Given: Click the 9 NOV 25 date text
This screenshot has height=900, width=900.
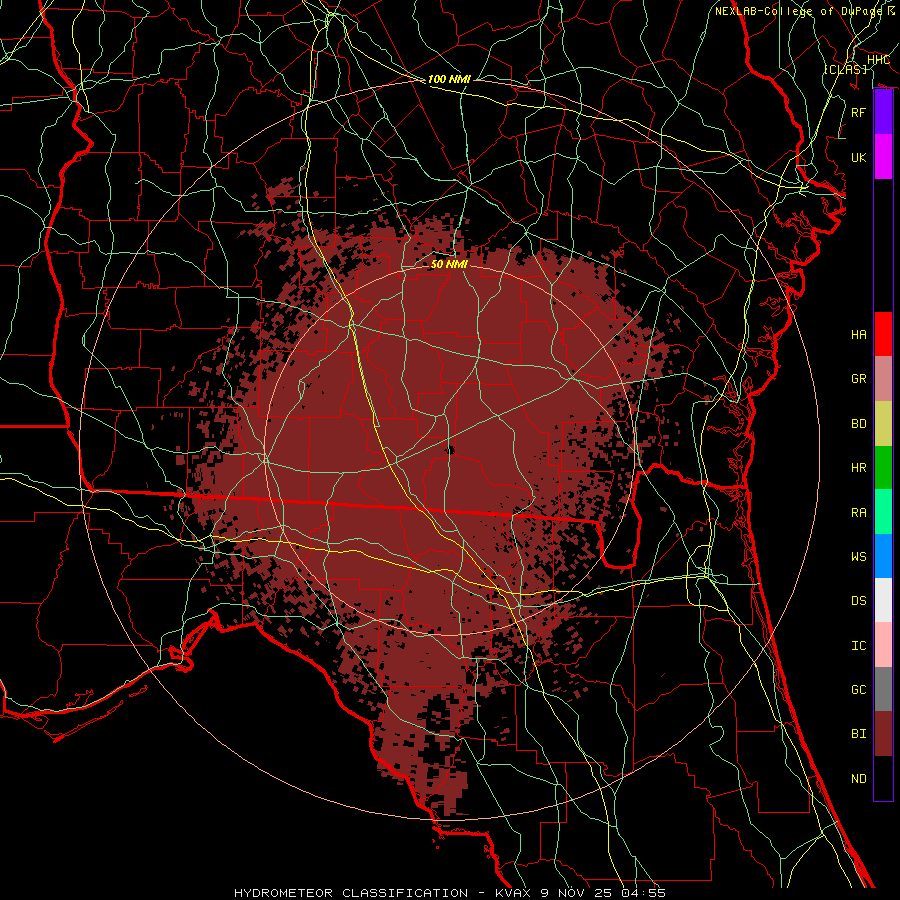Looking at the screenshot, I should (x=574, y=893).
